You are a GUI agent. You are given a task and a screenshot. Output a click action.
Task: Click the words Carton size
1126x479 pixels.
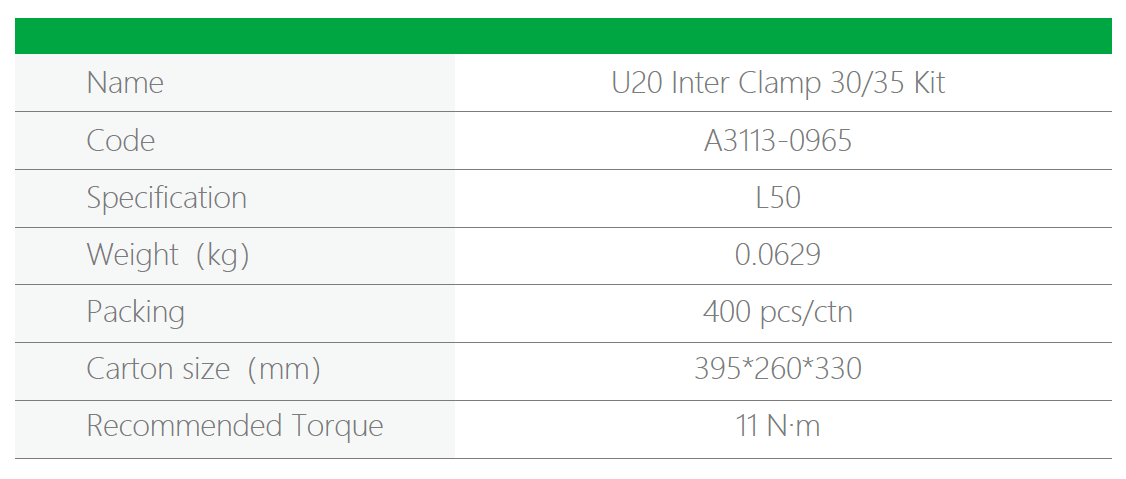(159, 370)
